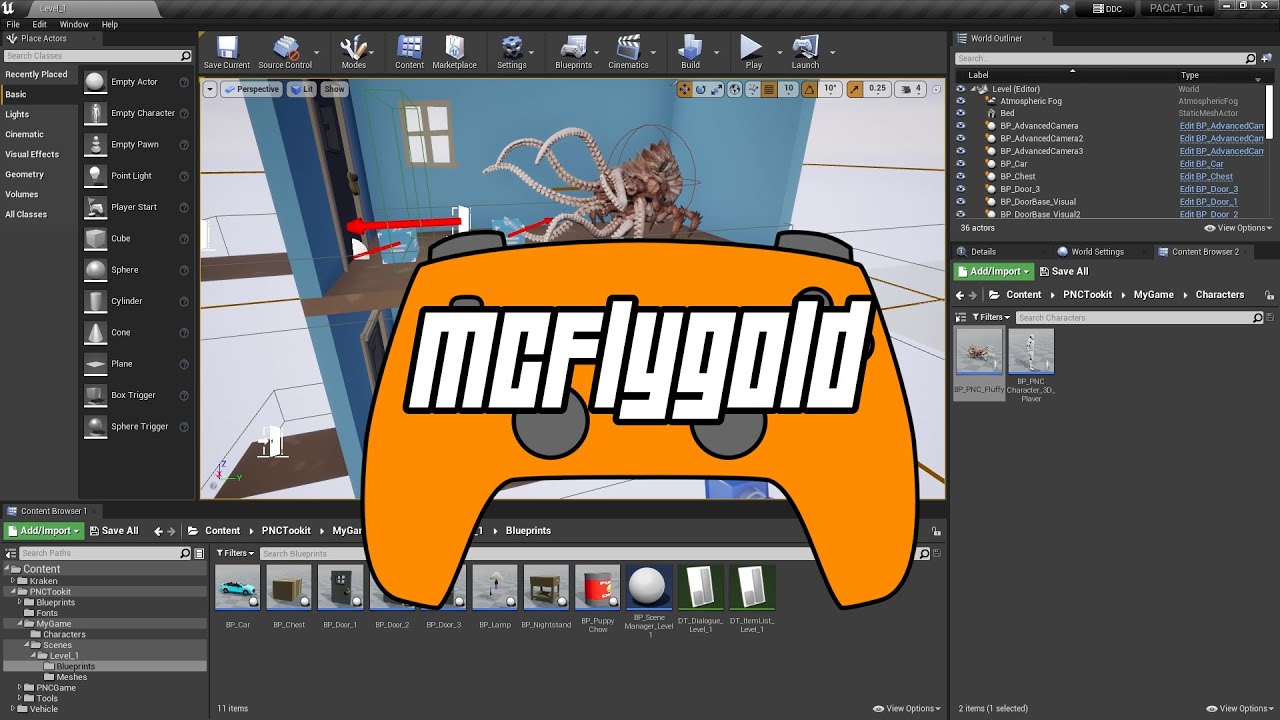This screenshot has width=1280, height=720.
Task: Click the Blueprints toolbar icon
Action: (573, 52)
